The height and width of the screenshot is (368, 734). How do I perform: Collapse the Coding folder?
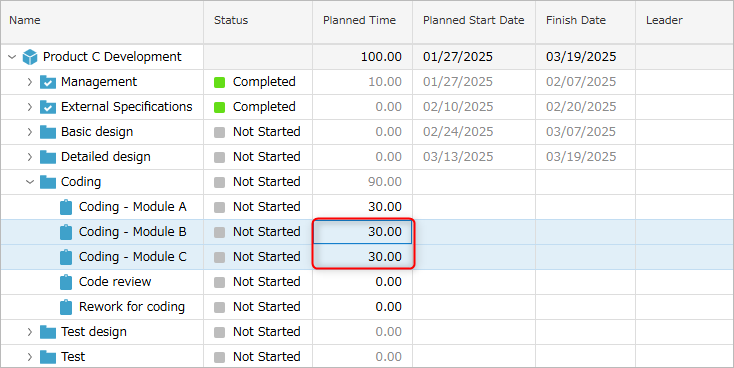30,182
